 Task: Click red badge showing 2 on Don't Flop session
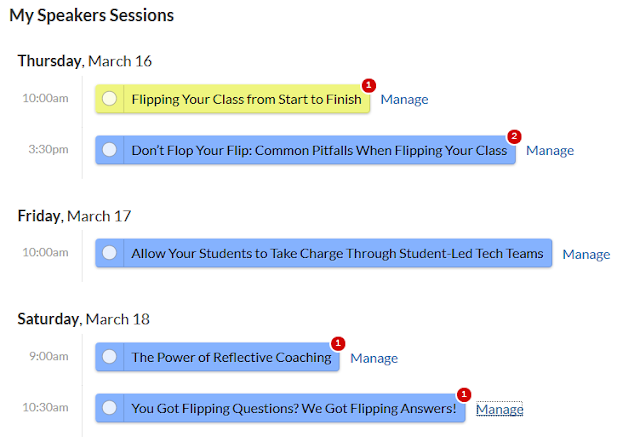[x=514, y=136]
